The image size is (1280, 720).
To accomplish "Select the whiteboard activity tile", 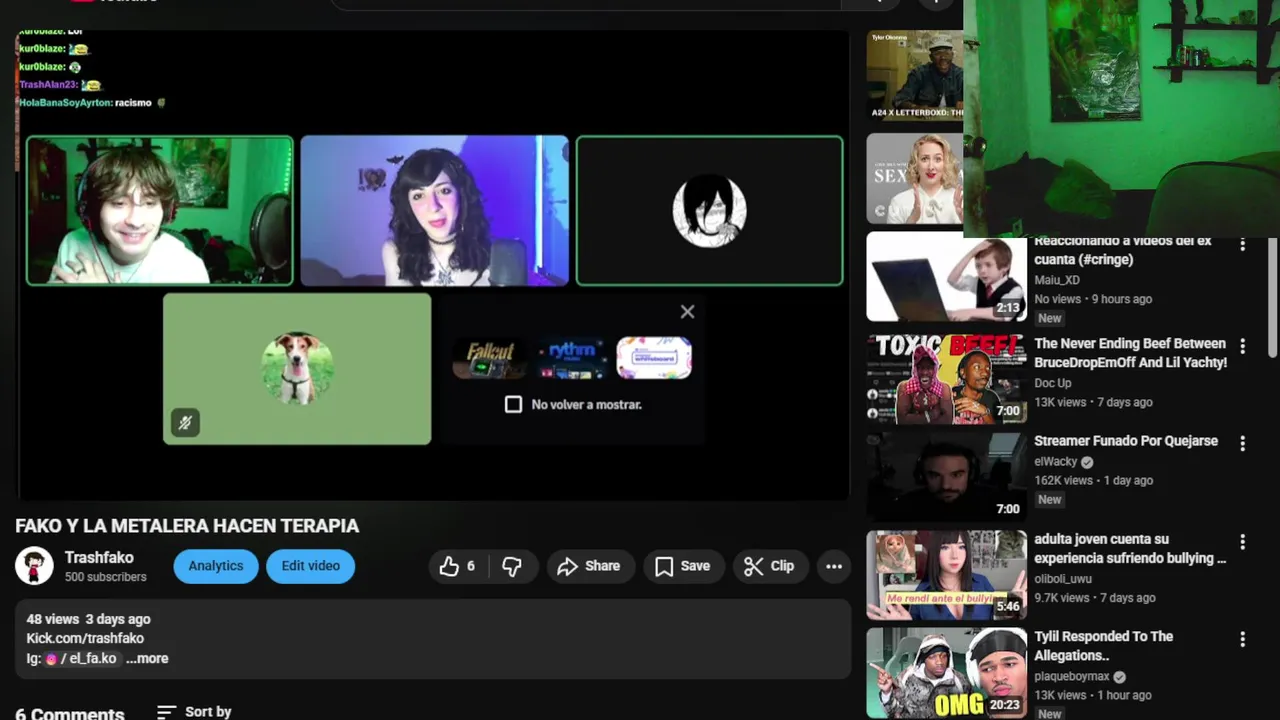I will 654,358.
